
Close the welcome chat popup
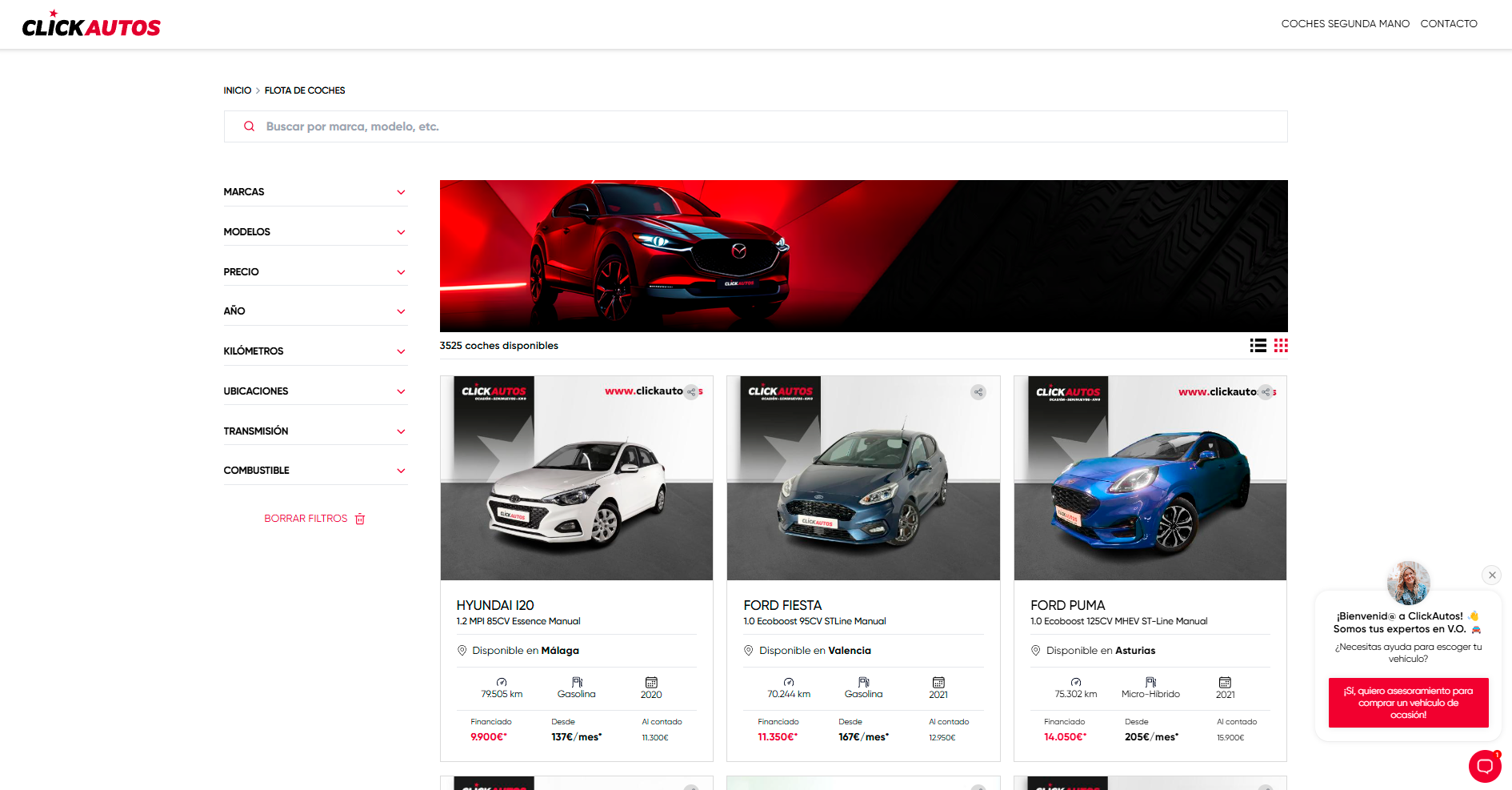coord(1491,575)
